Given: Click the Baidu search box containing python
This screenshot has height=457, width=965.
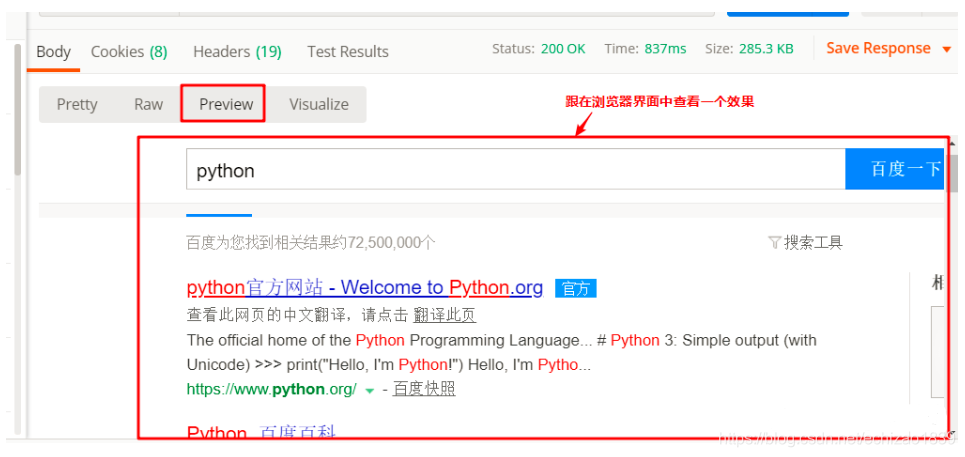Looking at the screenshot, I should tap(516, 169).
